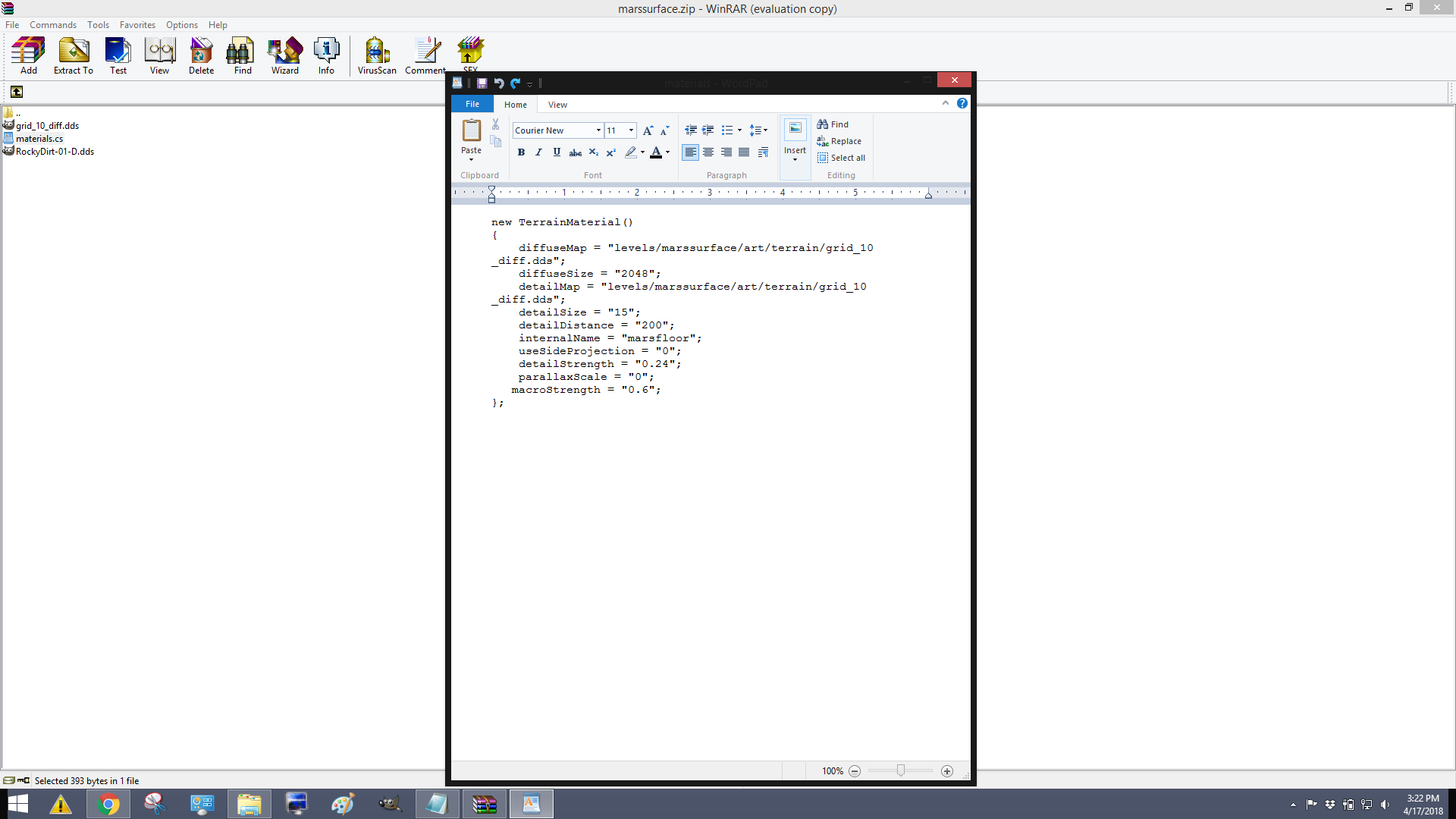The image size is (1456, 819).
Task: Expand the font size 11 dropdown
Action: coord(631,130)
